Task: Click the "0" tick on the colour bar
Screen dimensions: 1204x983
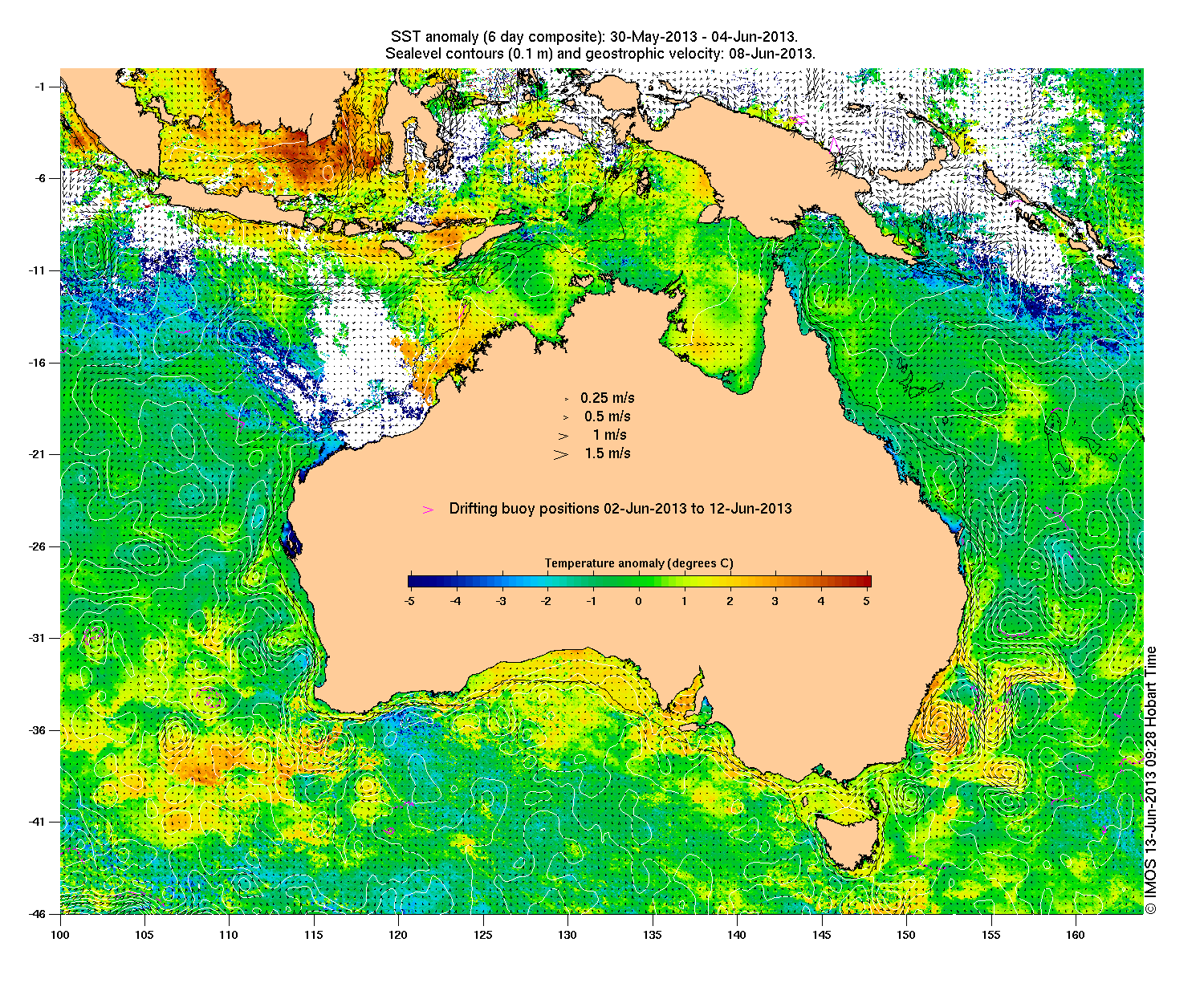Action: [x=639, y=600]
